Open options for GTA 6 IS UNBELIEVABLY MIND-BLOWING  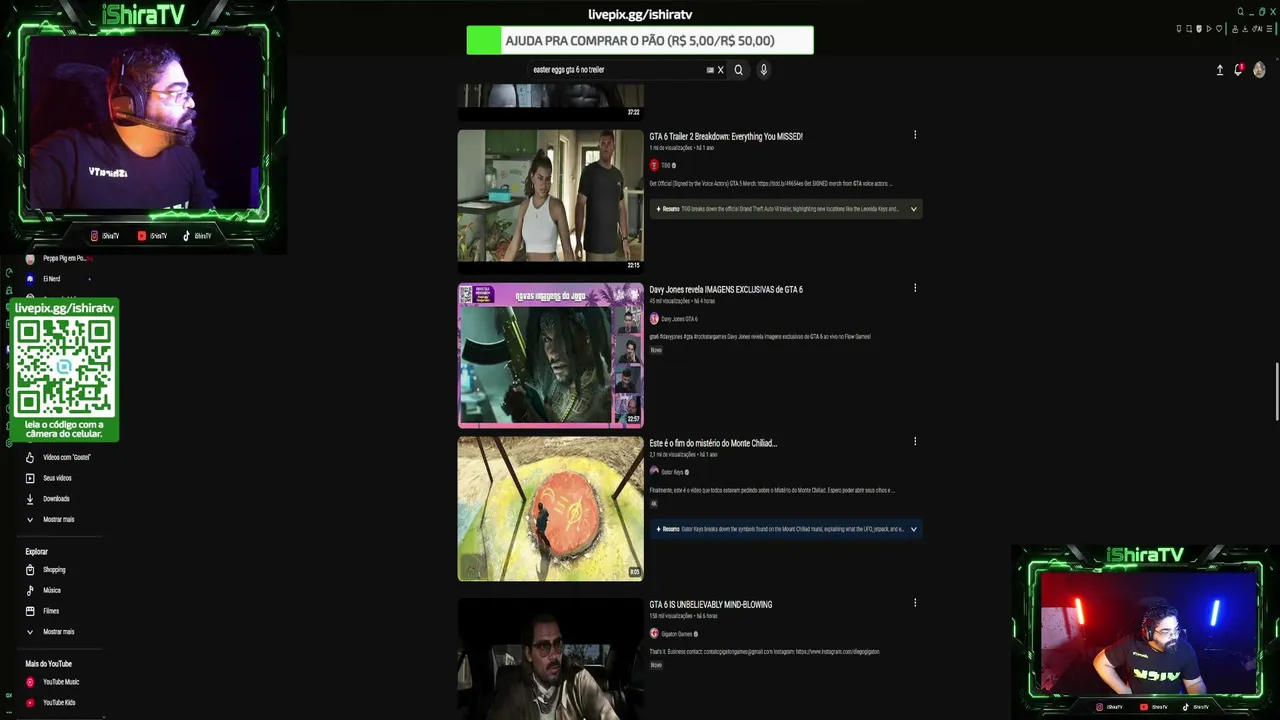pyautogui.click(x=915, y=603)
